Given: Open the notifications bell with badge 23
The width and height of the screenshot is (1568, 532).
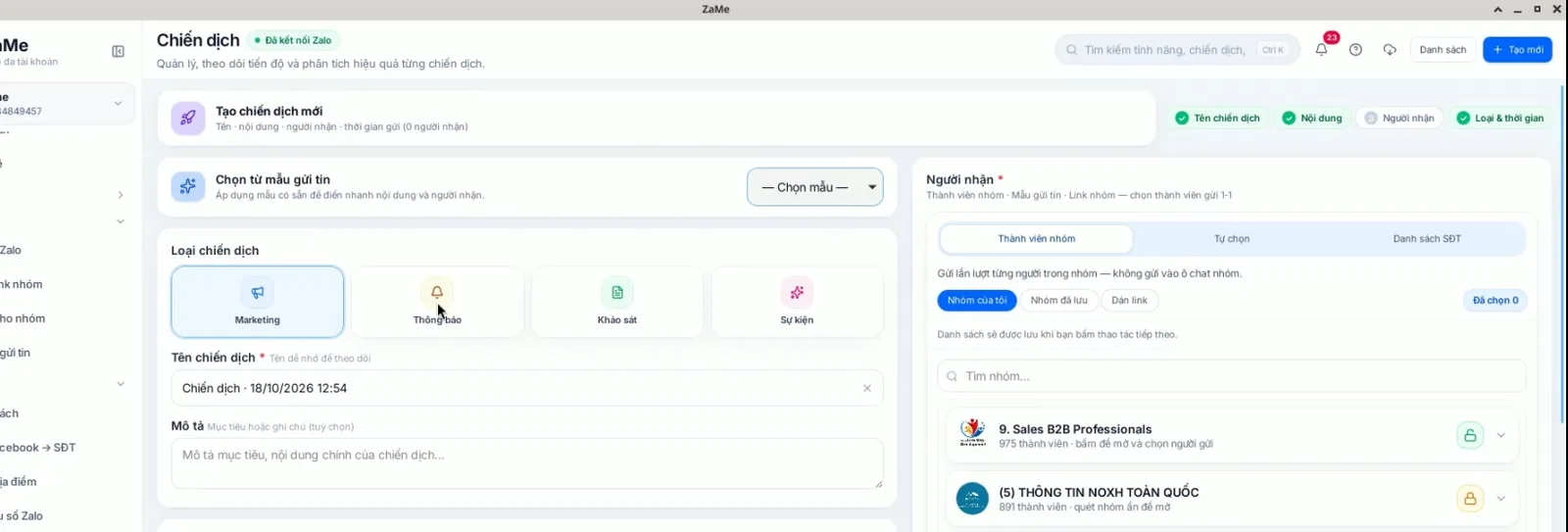Looking at the screenshot, I should pyautogui.click(x=1322, y=49).
